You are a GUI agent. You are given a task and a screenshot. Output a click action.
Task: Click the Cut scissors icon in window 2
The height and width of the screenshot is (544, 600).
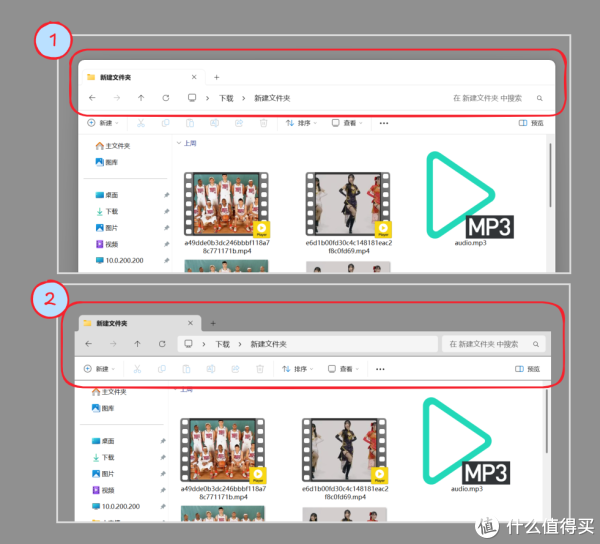(x=136, y=369)
